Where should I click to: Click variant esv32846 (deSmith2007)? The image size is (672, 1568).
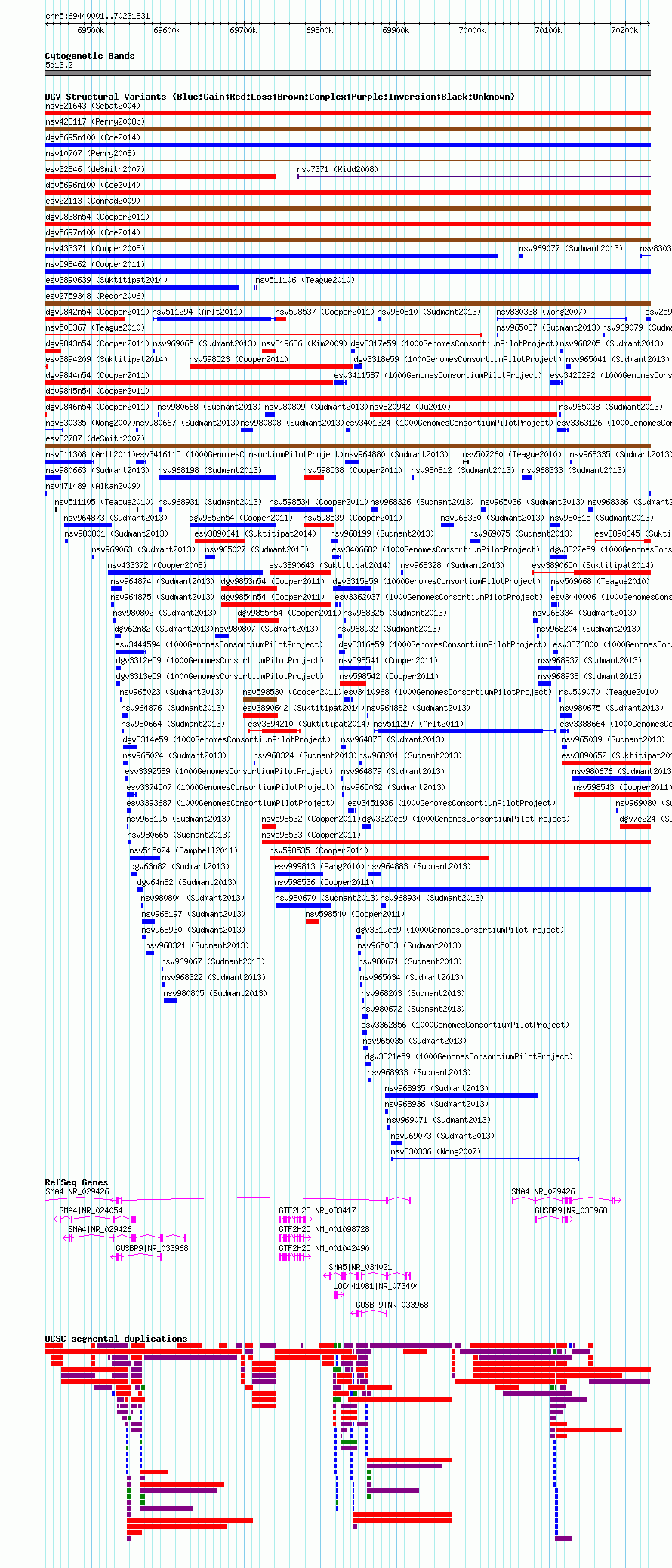pos(94,170)
